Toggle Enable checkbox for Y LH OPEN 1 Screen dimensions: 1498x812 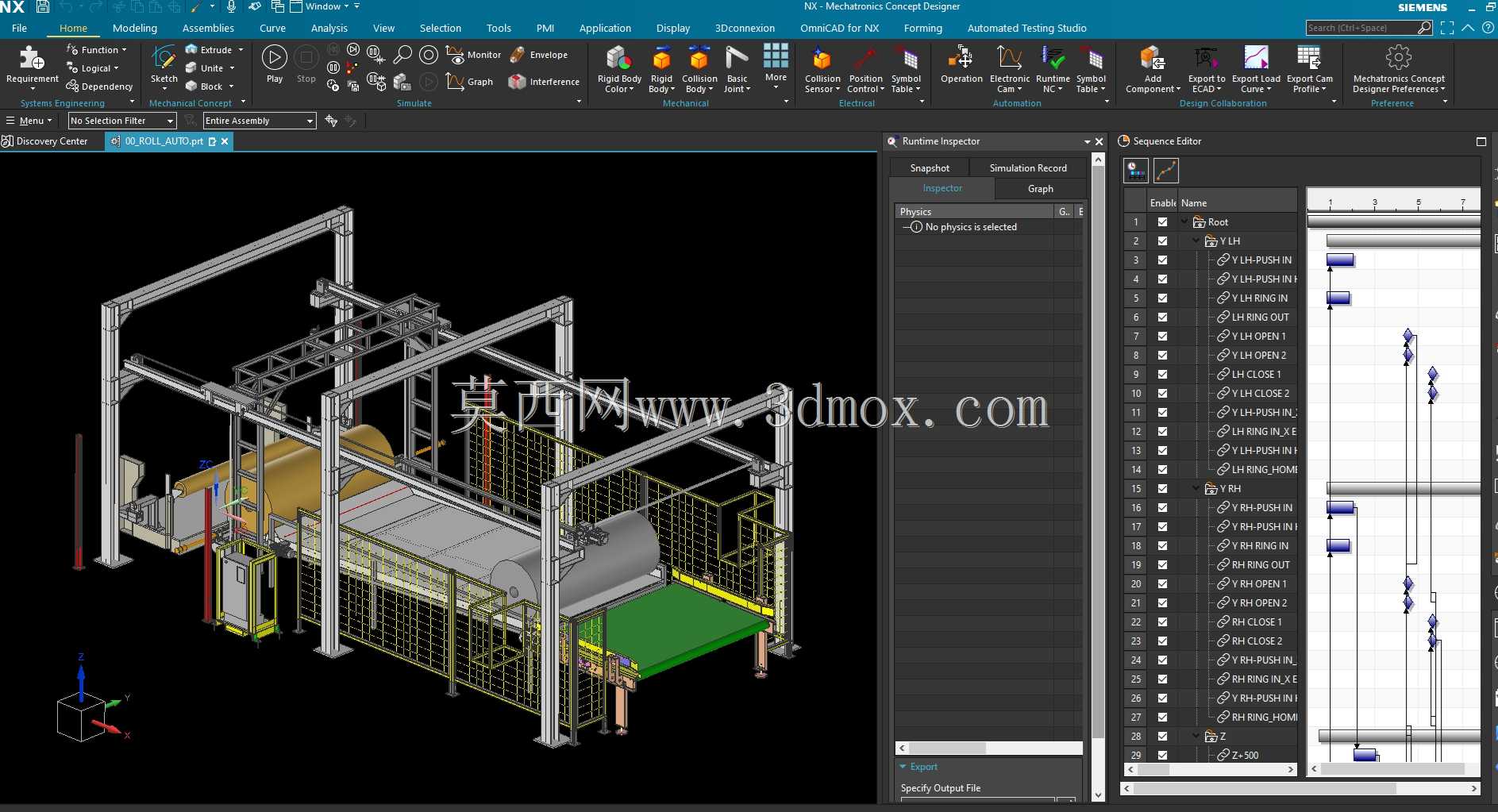(1162, 337)
